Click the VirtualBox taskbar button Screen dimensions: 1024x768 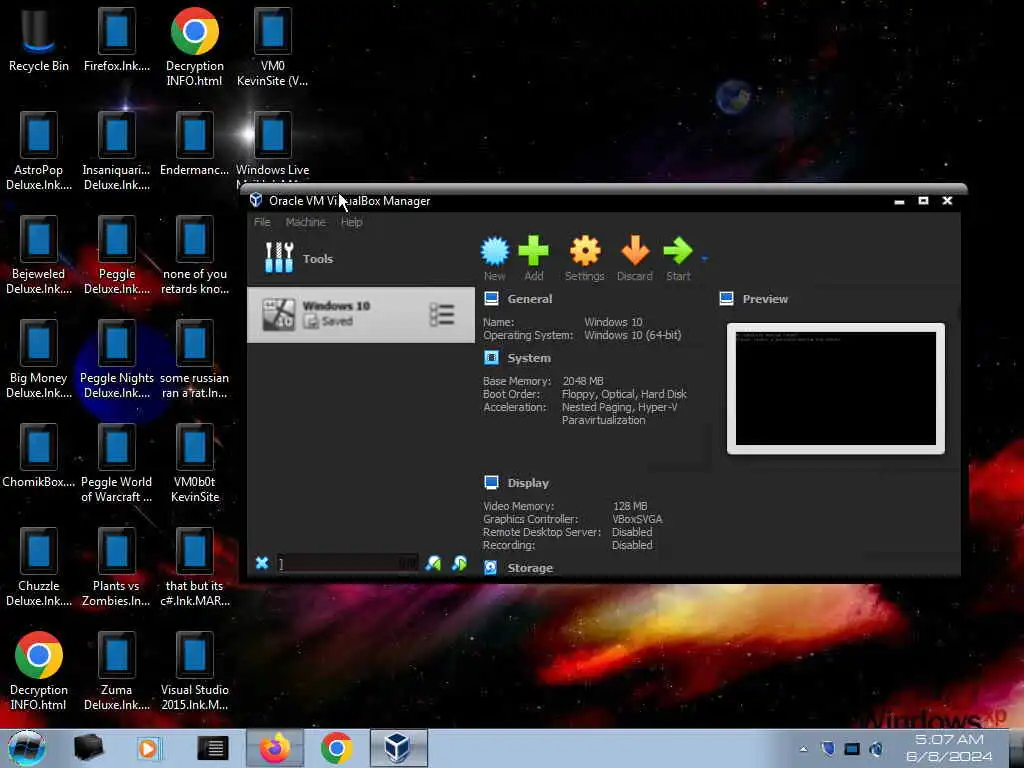pyautogui.click(x=398, y=748)
